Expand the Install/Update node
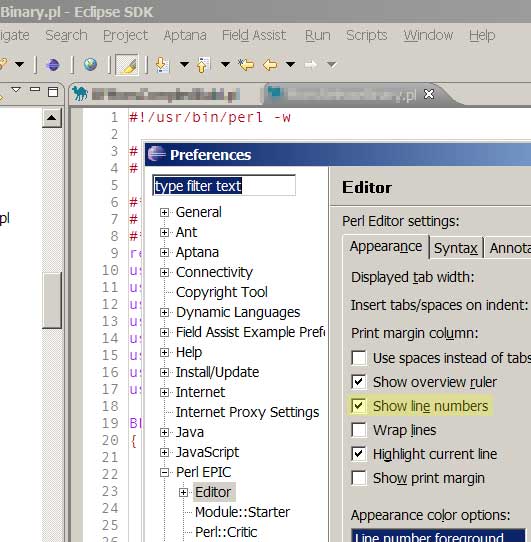This screenshot has width=531, height=542. (x=165, y=372)
